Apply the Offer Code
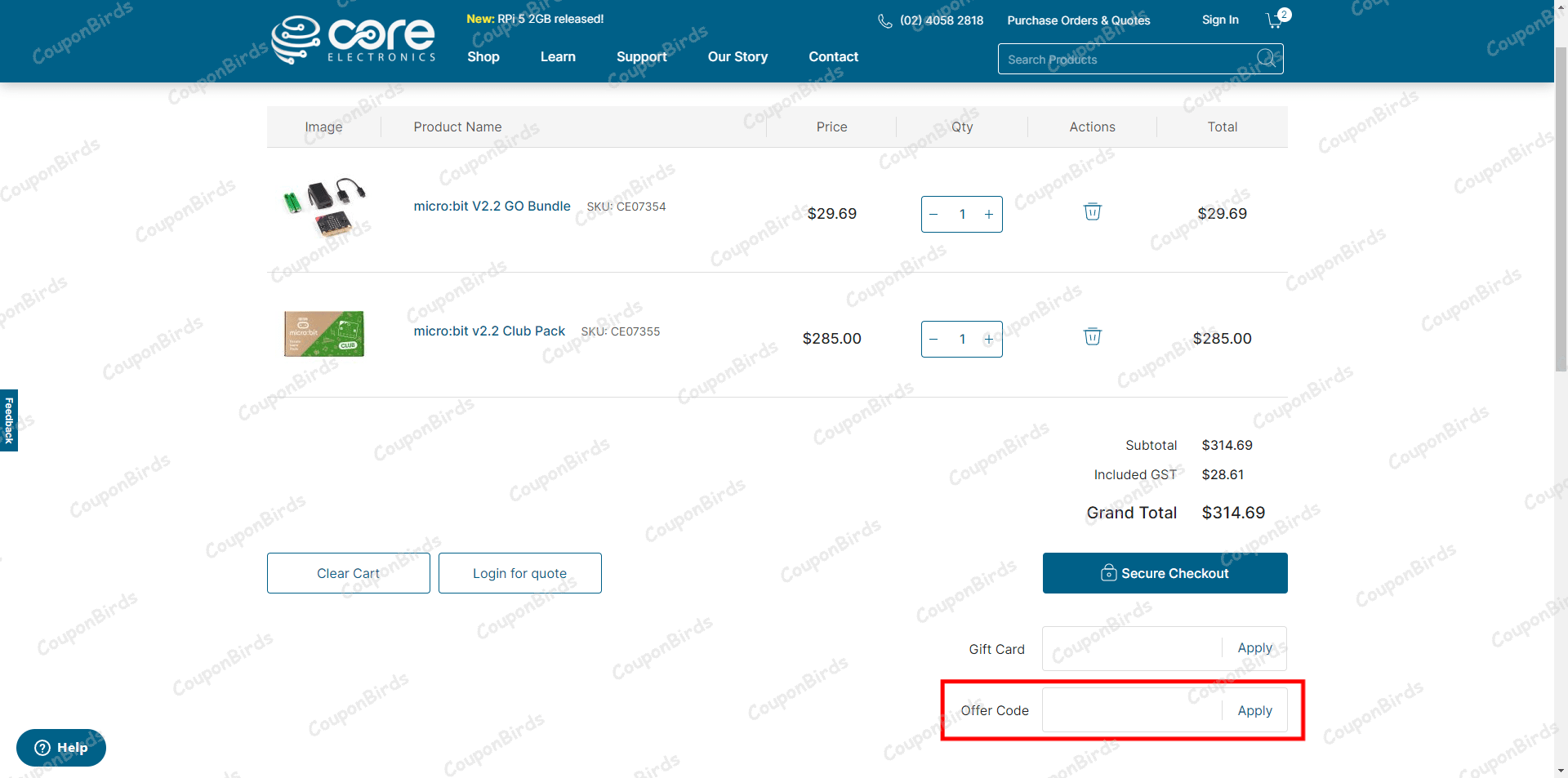1568x778 pixels. click(x=1254, y=711)
